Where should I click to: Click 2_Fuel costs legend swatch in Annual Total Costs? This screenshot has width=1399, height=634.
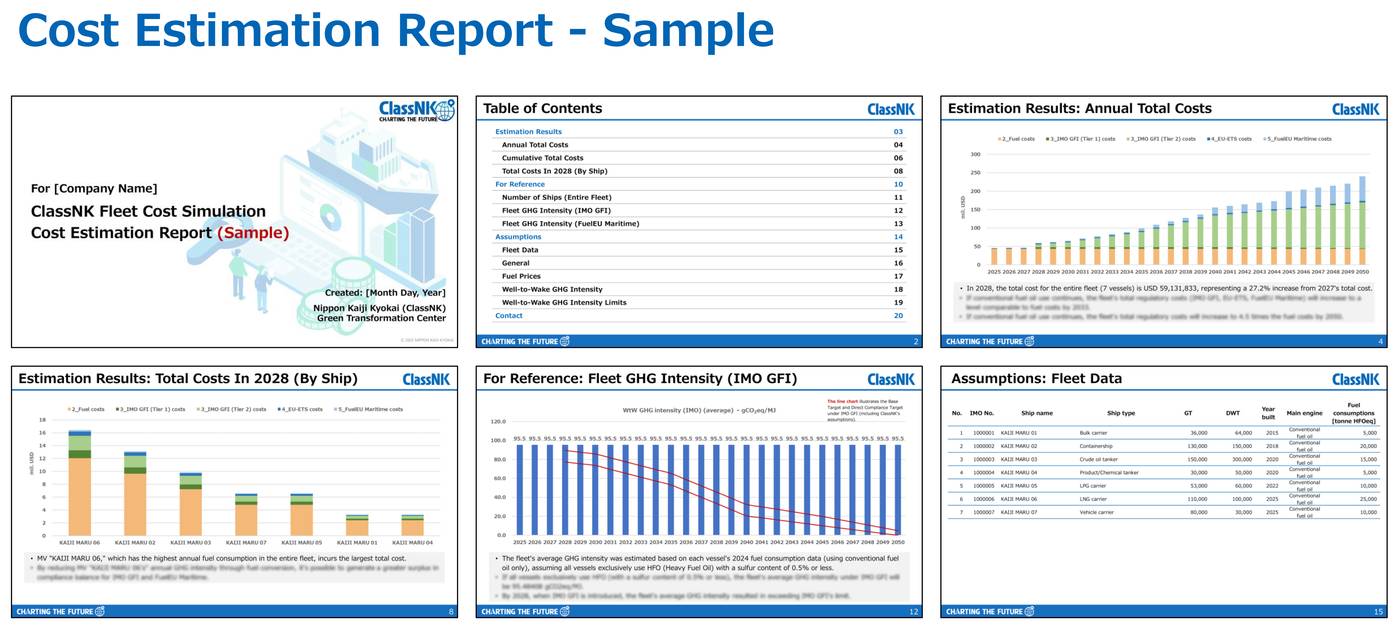click(x=1001, y=139)
